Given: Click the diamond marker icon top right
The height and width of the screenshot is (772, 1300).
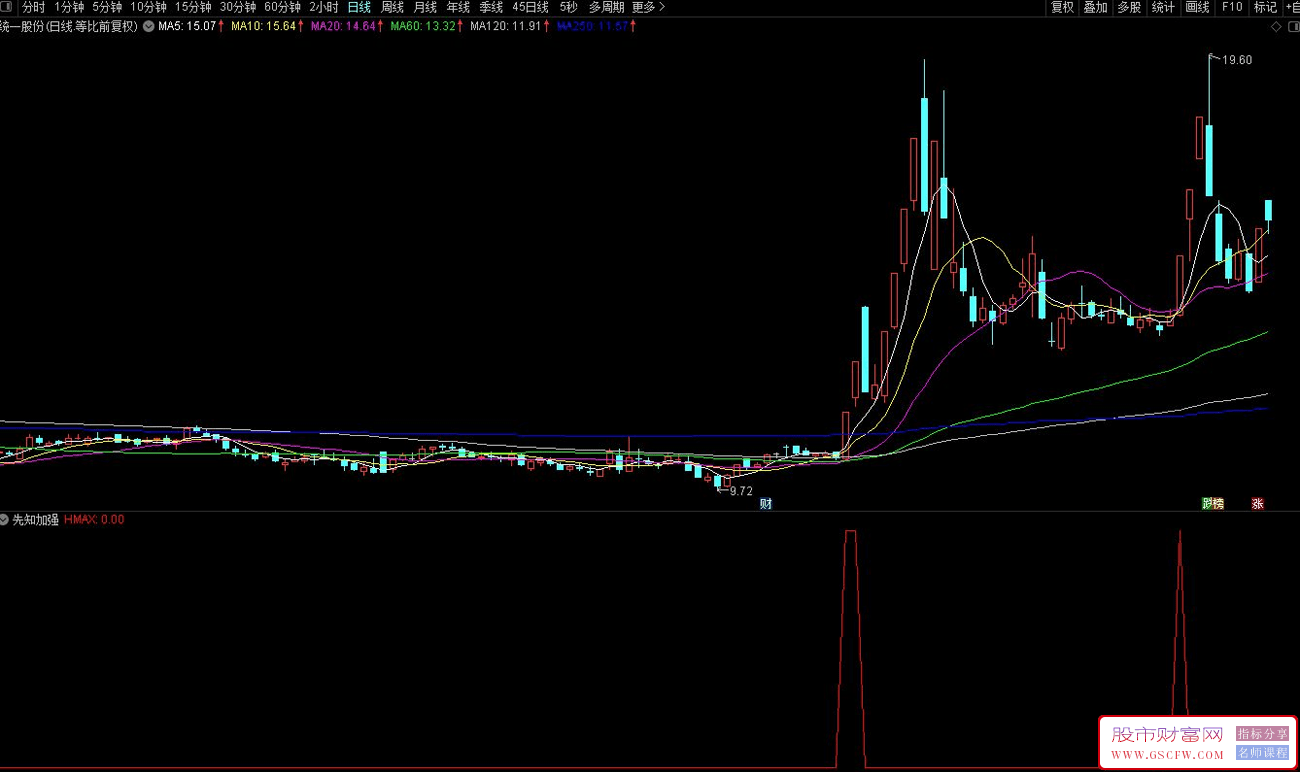Looking at the screenshot, I should tap(1275, 27).
